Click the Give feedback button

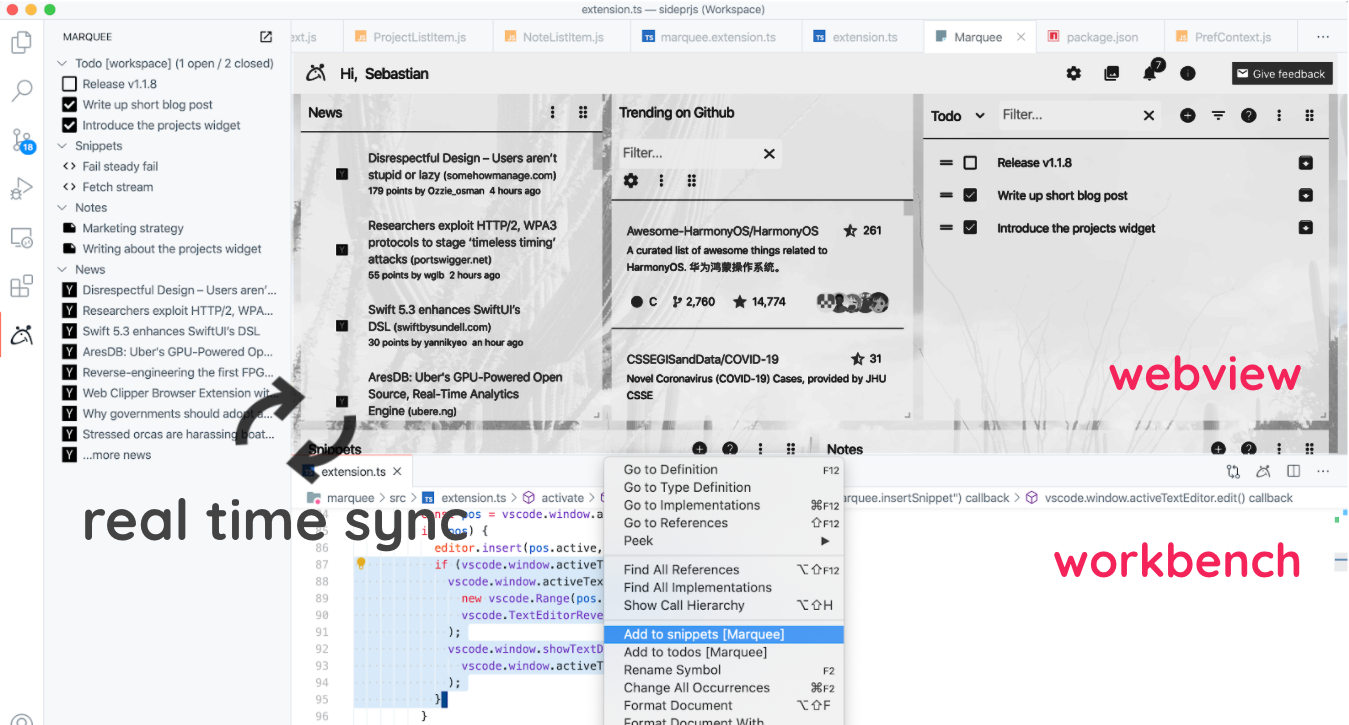(1281, 73)
